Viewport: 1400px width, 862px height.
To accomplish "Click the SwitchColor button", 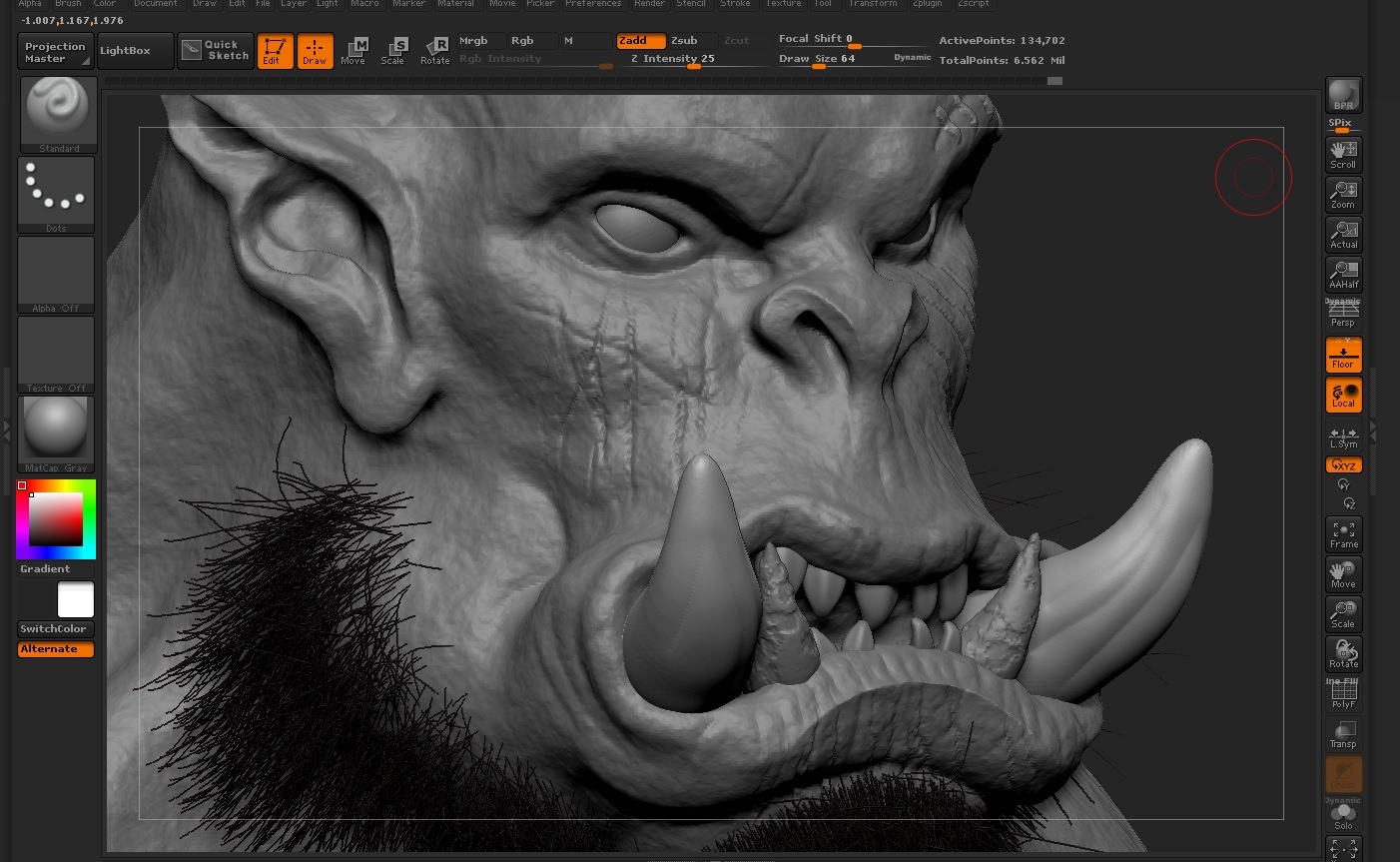I will pyautogui.click(x=56, y=629).
